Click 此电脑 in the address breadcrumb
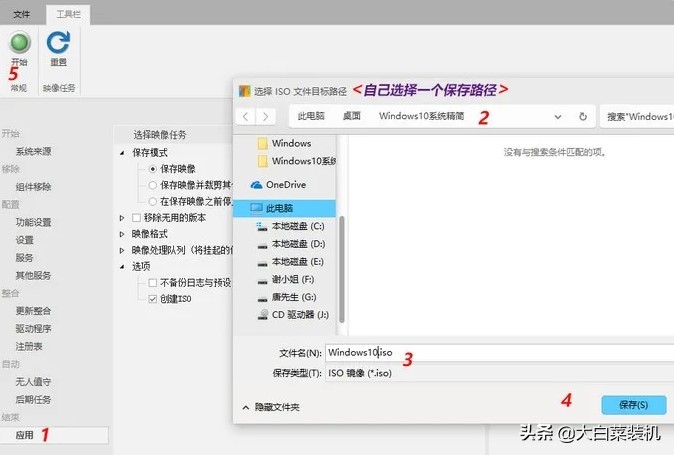The width and height of the screenshot is (674, 455). 311,116
